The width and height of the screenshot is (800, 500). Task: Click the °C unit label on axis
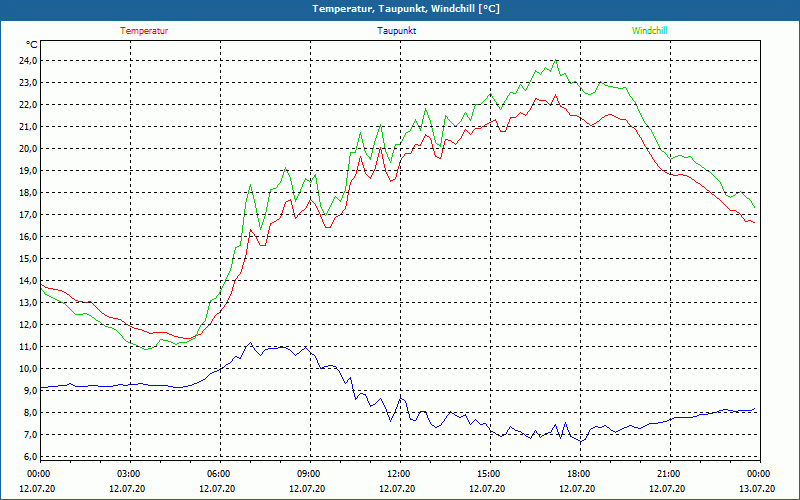31,45
